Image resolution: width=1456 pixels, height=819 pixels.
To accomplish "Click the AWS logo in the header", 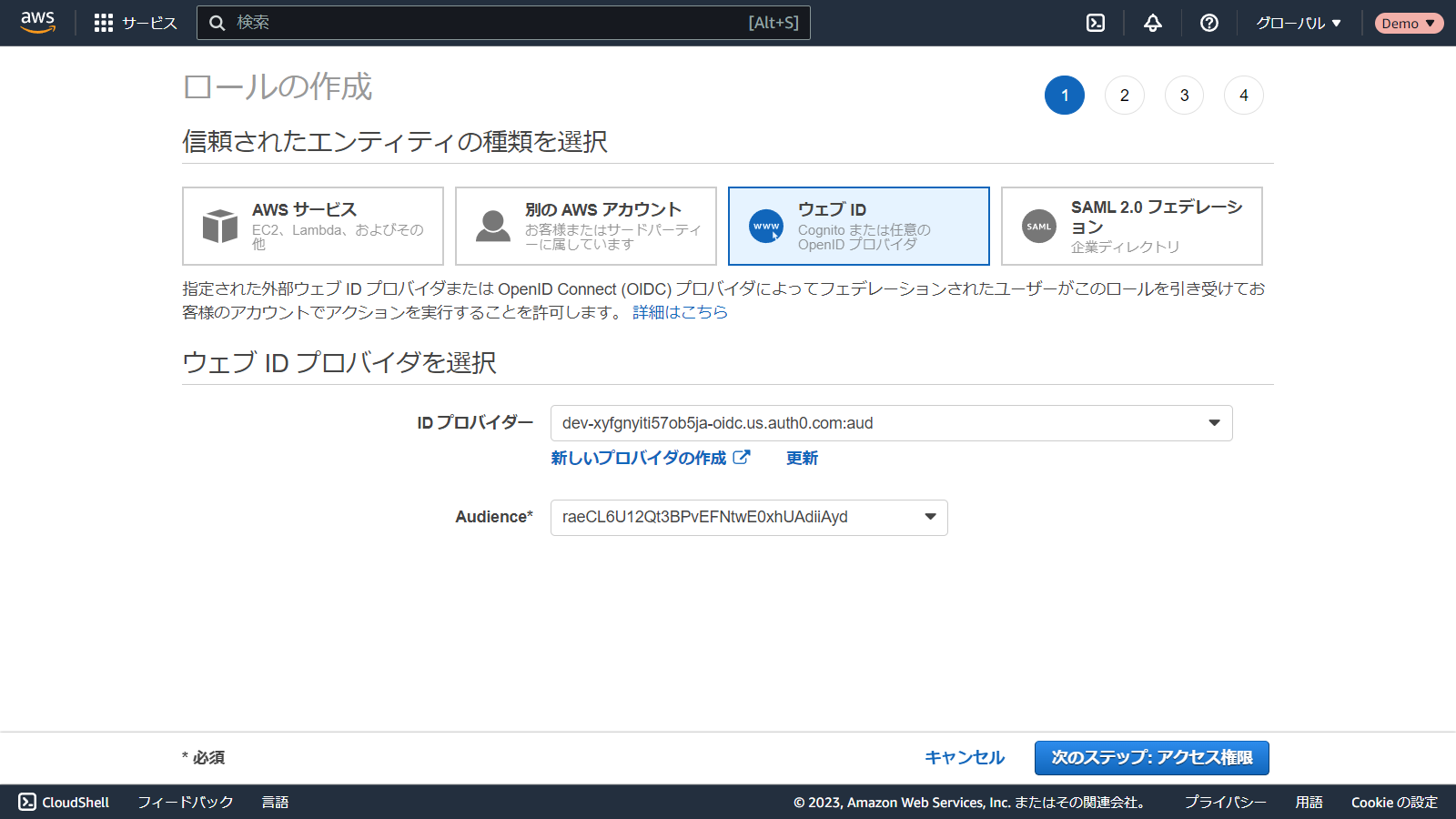I will (37, 23).
